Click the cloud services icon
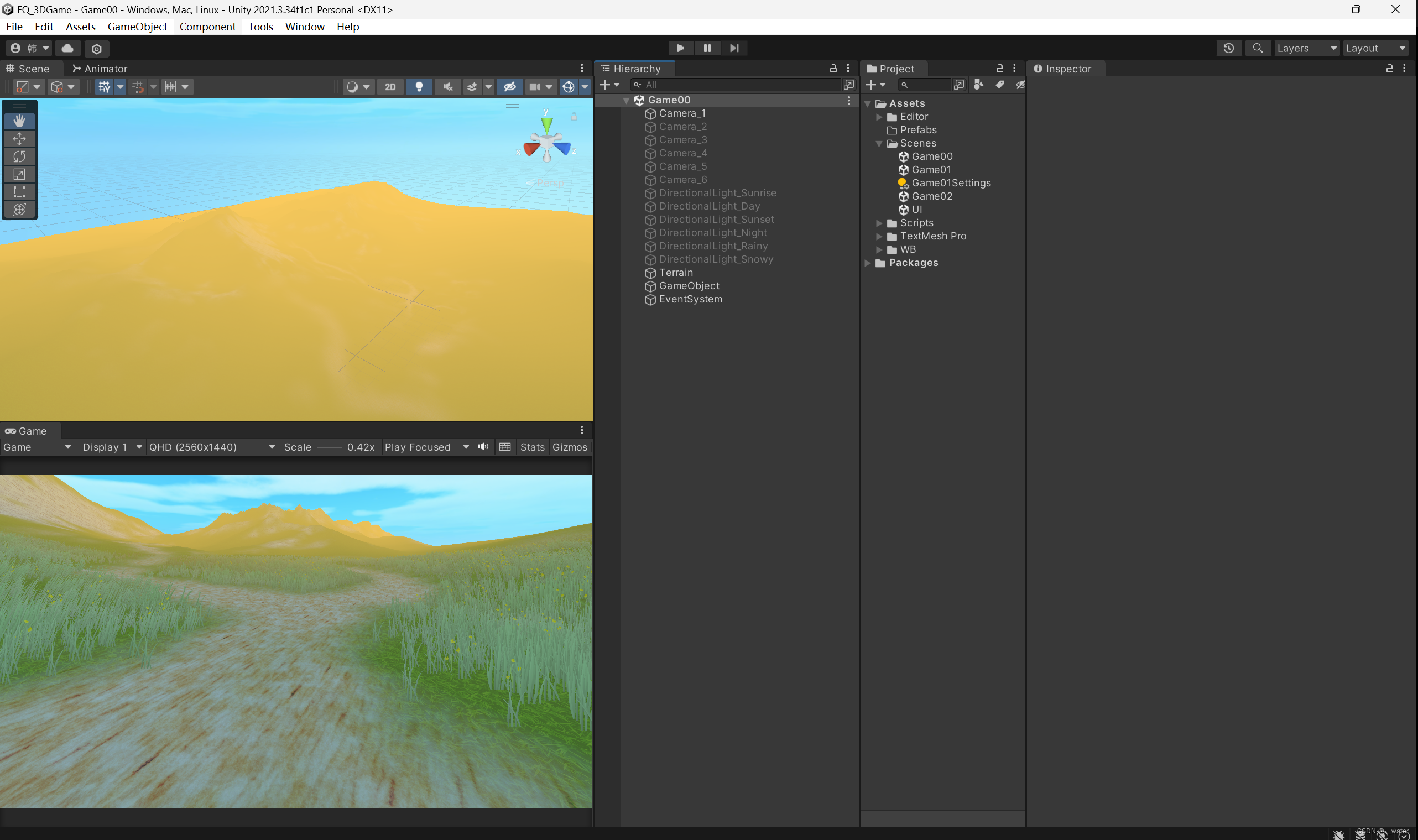This screenshot has width=1418, height=840. [x=67, y=48]
